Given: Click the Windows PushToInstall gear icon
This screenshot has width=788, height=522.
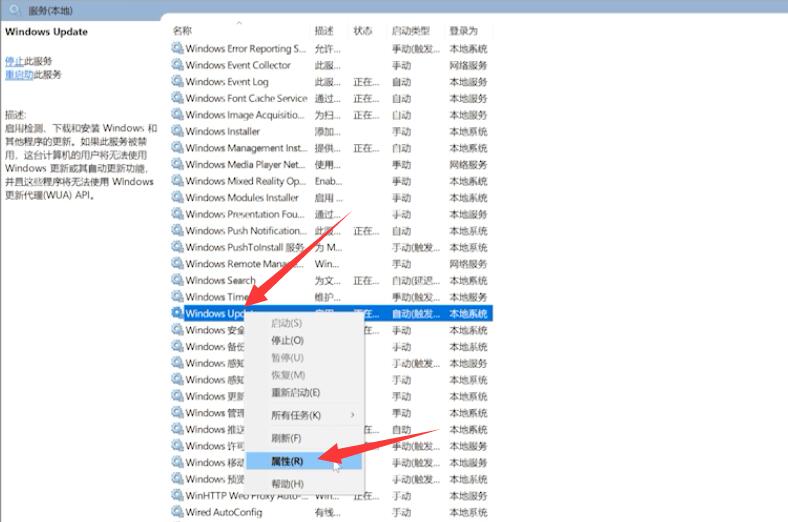Looking at the screenshot, I should tap(177, 247).
